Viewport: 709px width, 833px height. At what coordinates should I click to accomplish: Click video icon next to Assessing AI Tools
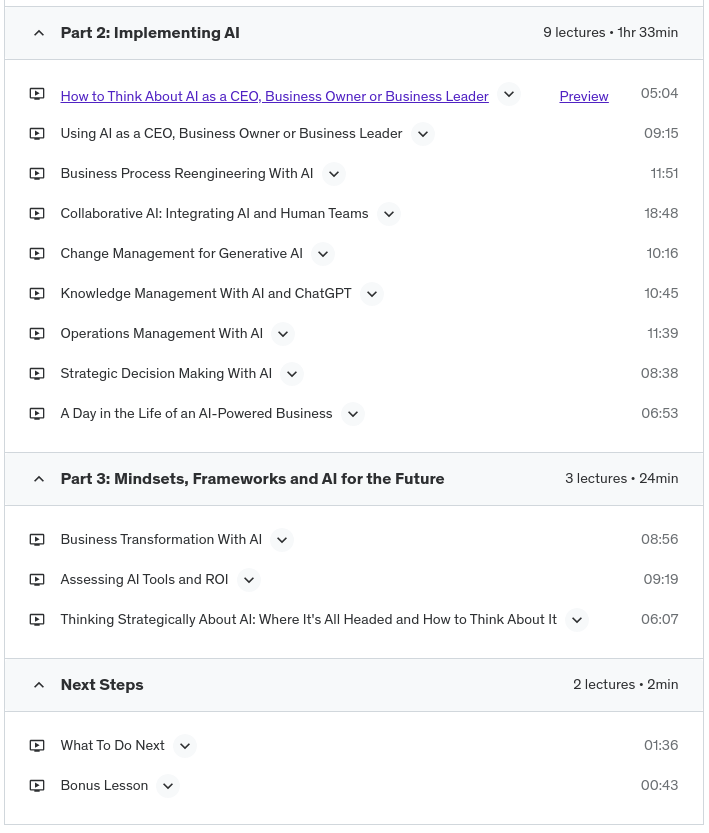[37, 580]
